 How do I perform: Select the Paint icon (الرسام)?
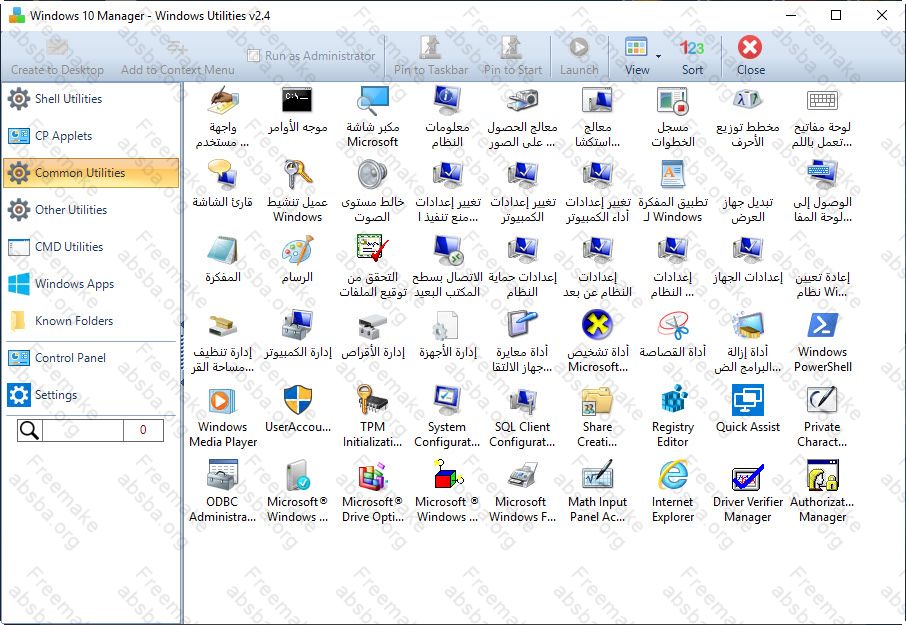tap(298, 250)
